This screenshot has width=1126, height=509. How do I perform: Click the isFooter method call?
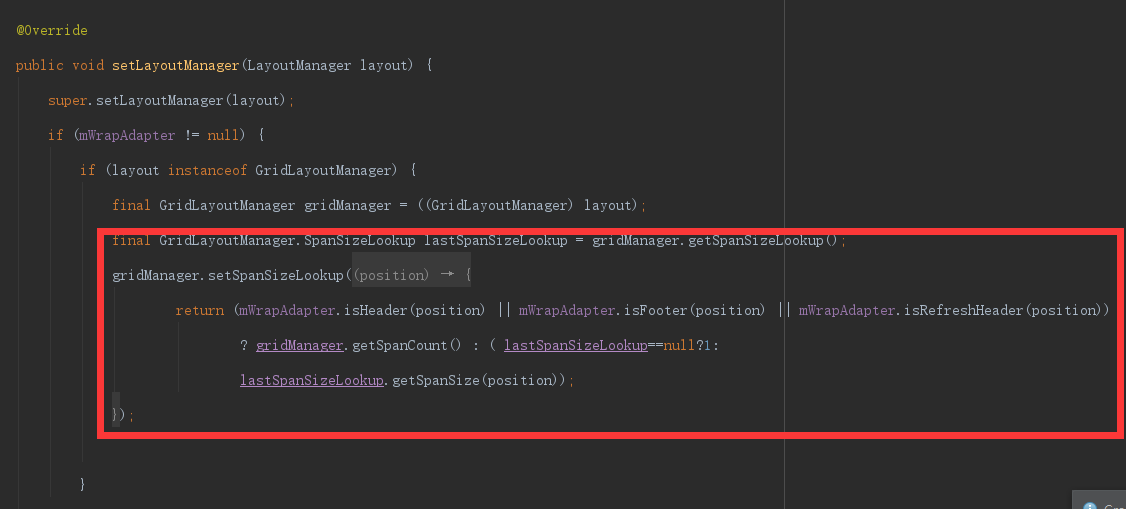[x=654, y=311]
